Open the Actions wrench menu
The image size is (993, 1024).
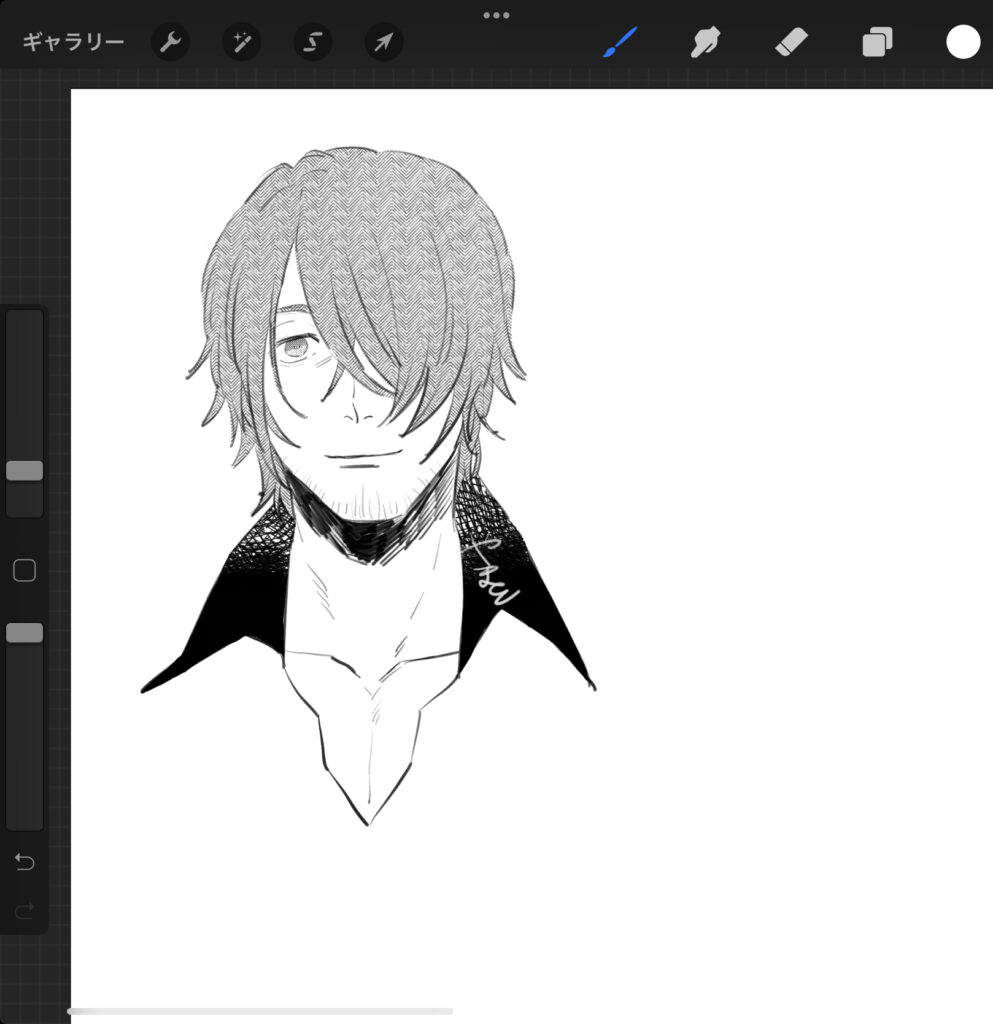click(x=170, y=43)
